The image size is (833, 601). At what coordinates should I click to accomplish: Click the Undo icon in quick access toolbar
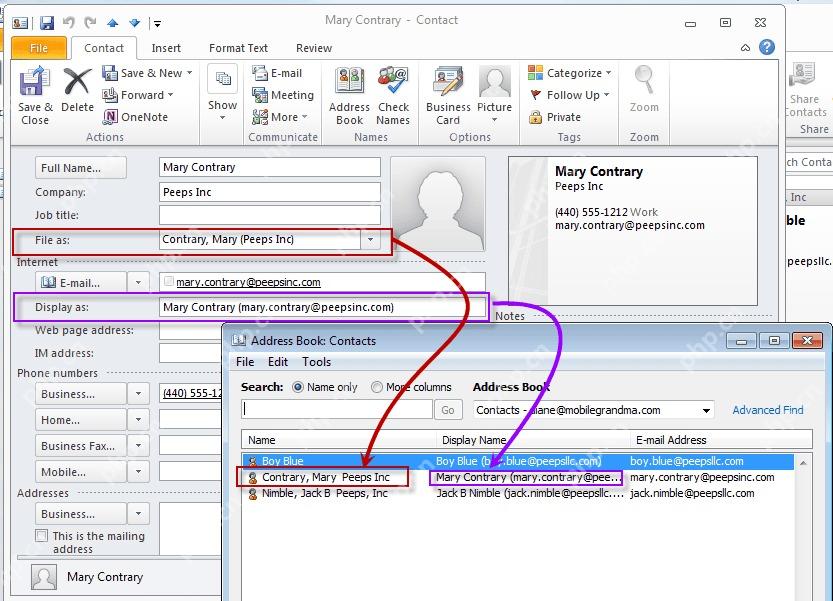pos(69,23)
